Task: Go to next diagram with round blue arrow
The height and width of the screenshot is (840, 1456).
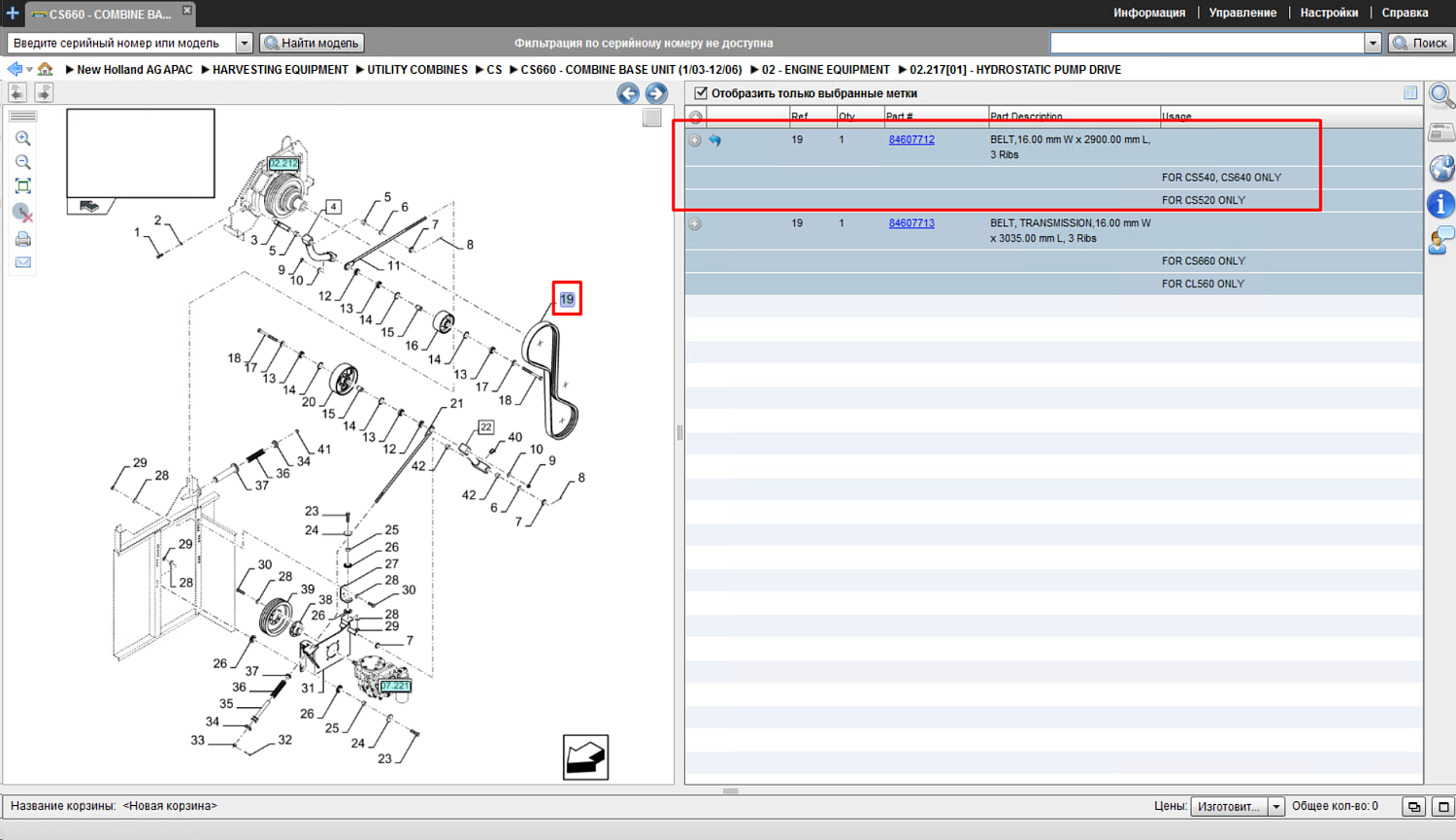Action: [x=656, y=93]
